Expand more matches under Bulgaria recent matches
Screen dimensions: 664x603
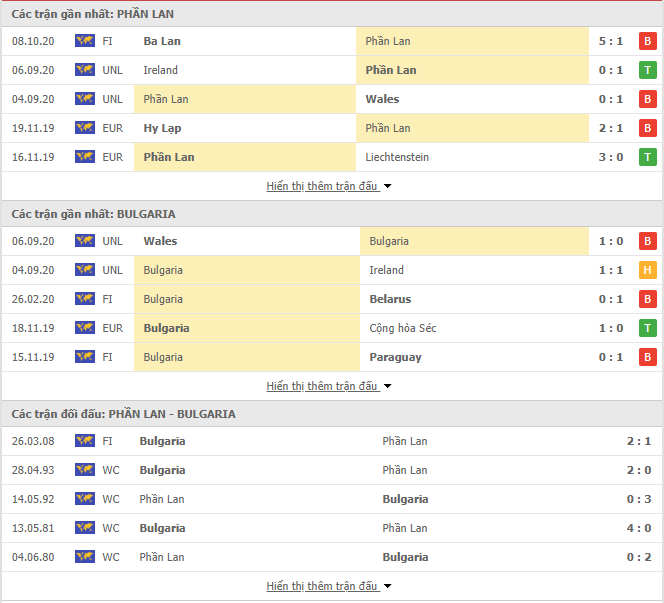329,386
